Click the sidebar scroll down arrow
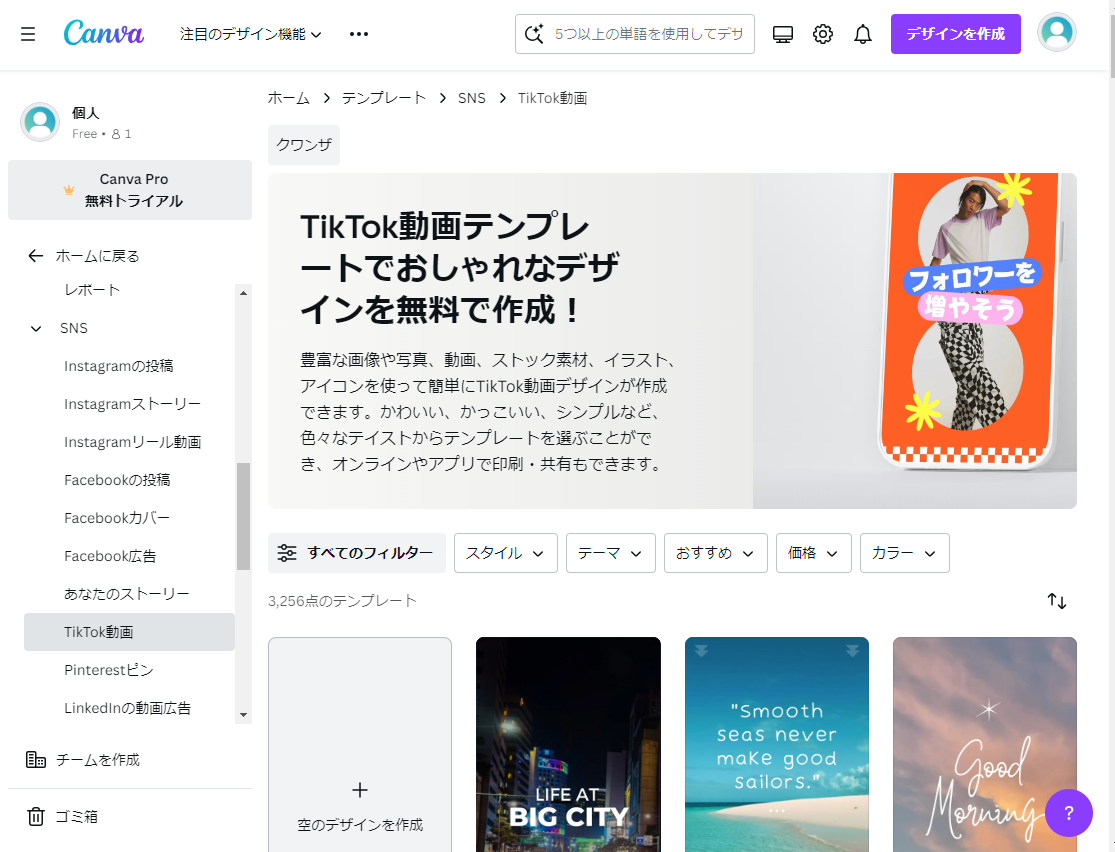The height and width of the screenshot is (852, 1115). coord(243,715)
